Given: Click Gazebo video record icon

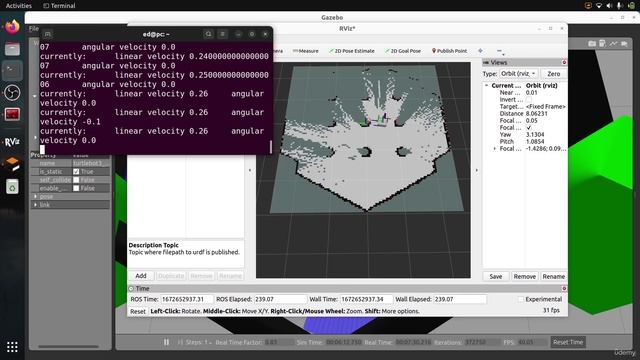Looking at the screenshot, I should [x=624, y=43].
